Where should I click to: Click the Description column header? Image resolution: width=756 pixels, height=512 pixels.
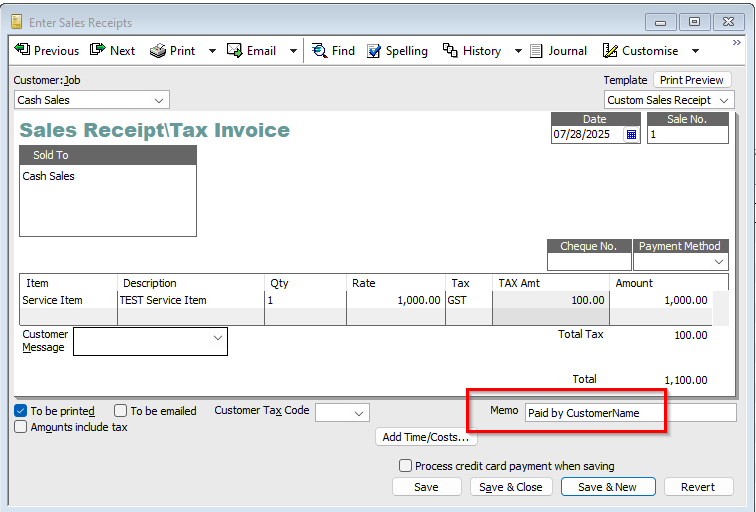191,283
